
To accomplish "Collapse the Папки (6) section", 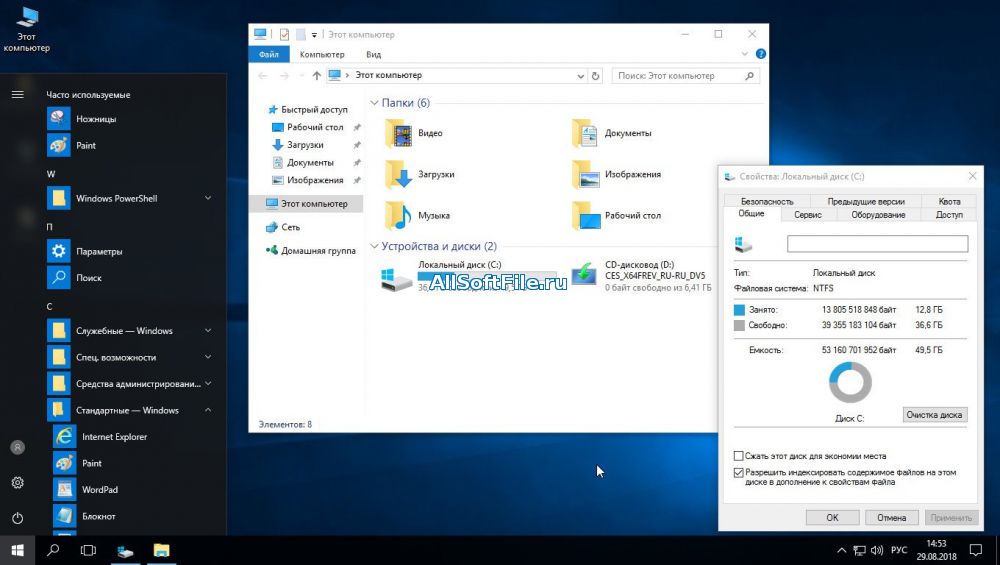I will click(374, 103).
